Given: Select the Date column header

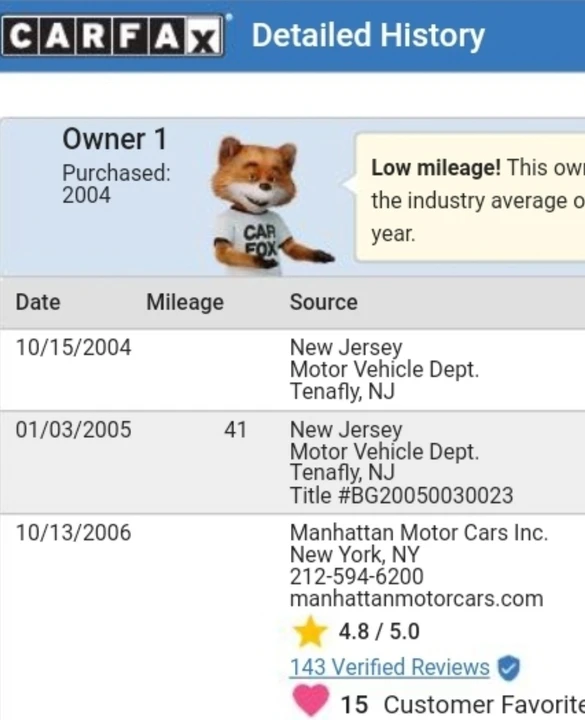Looking at the screenshot, I should click(x=38, y=303).
